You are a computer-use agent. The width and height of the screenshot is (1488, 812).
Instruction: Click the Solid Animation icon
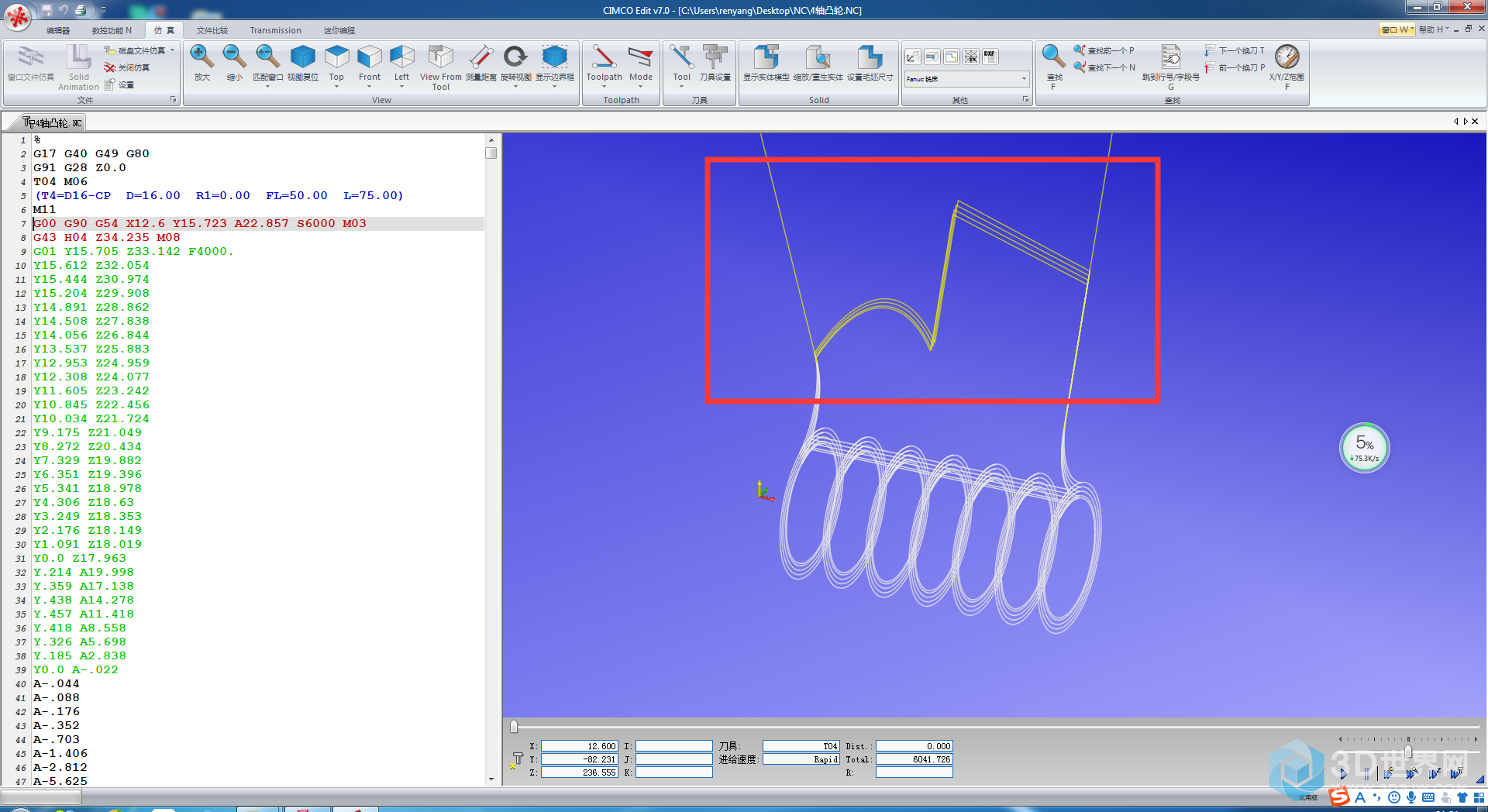click(x=78, y=57)
